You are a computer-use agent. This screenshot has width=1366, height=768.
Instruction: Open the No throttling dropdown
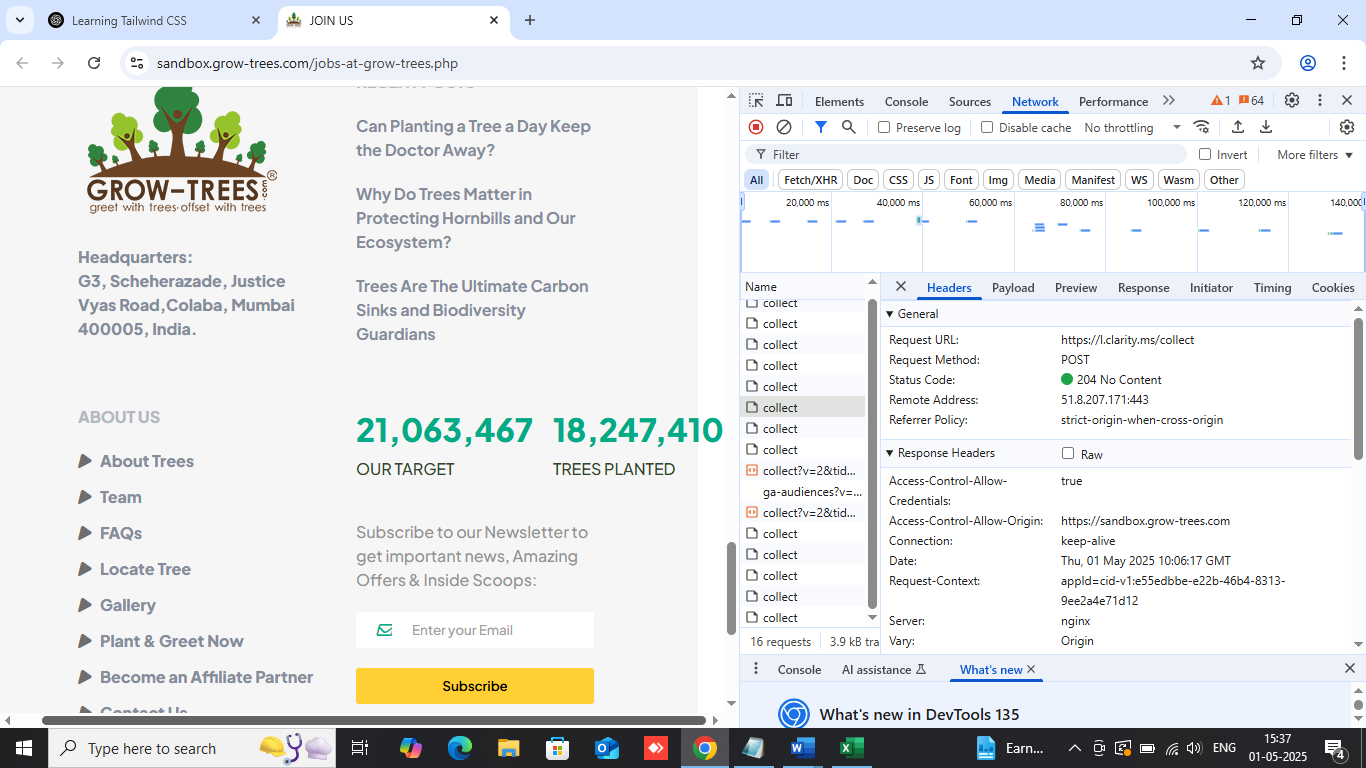(x=1132, y=127)
